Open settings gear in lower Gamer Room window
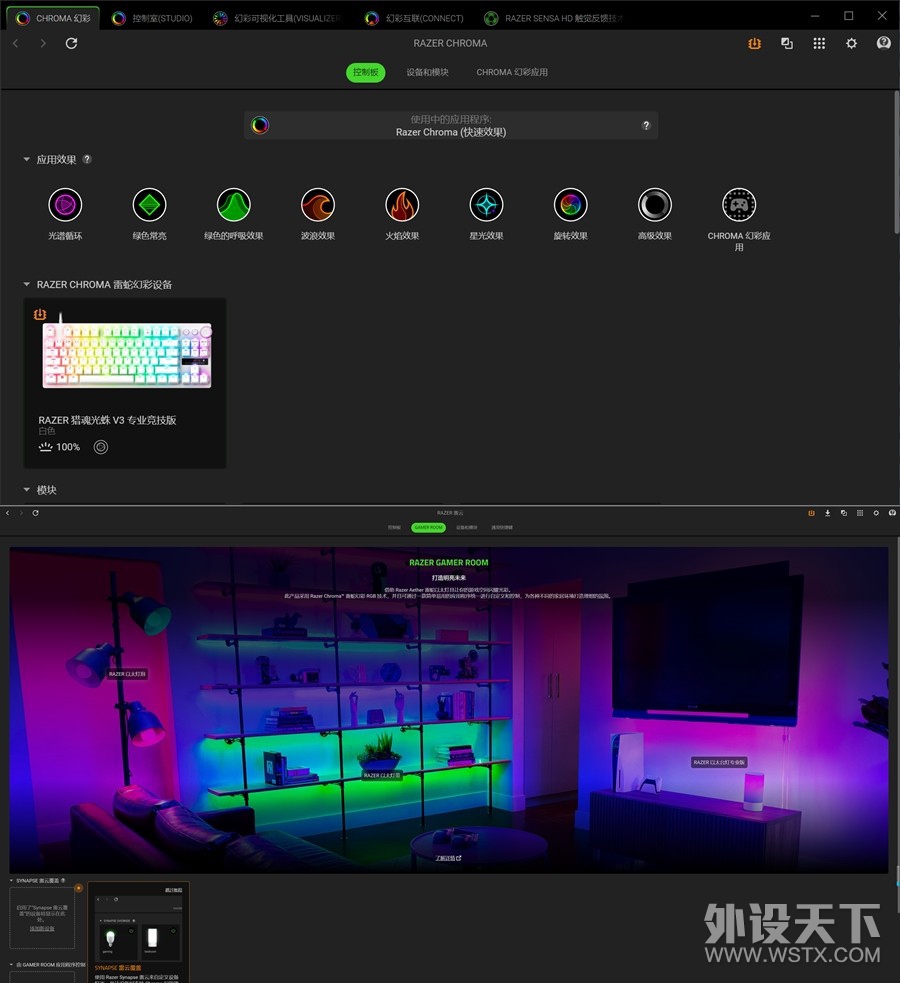Image resolution: width=900 pixels, height=983 pixels. 876,513
